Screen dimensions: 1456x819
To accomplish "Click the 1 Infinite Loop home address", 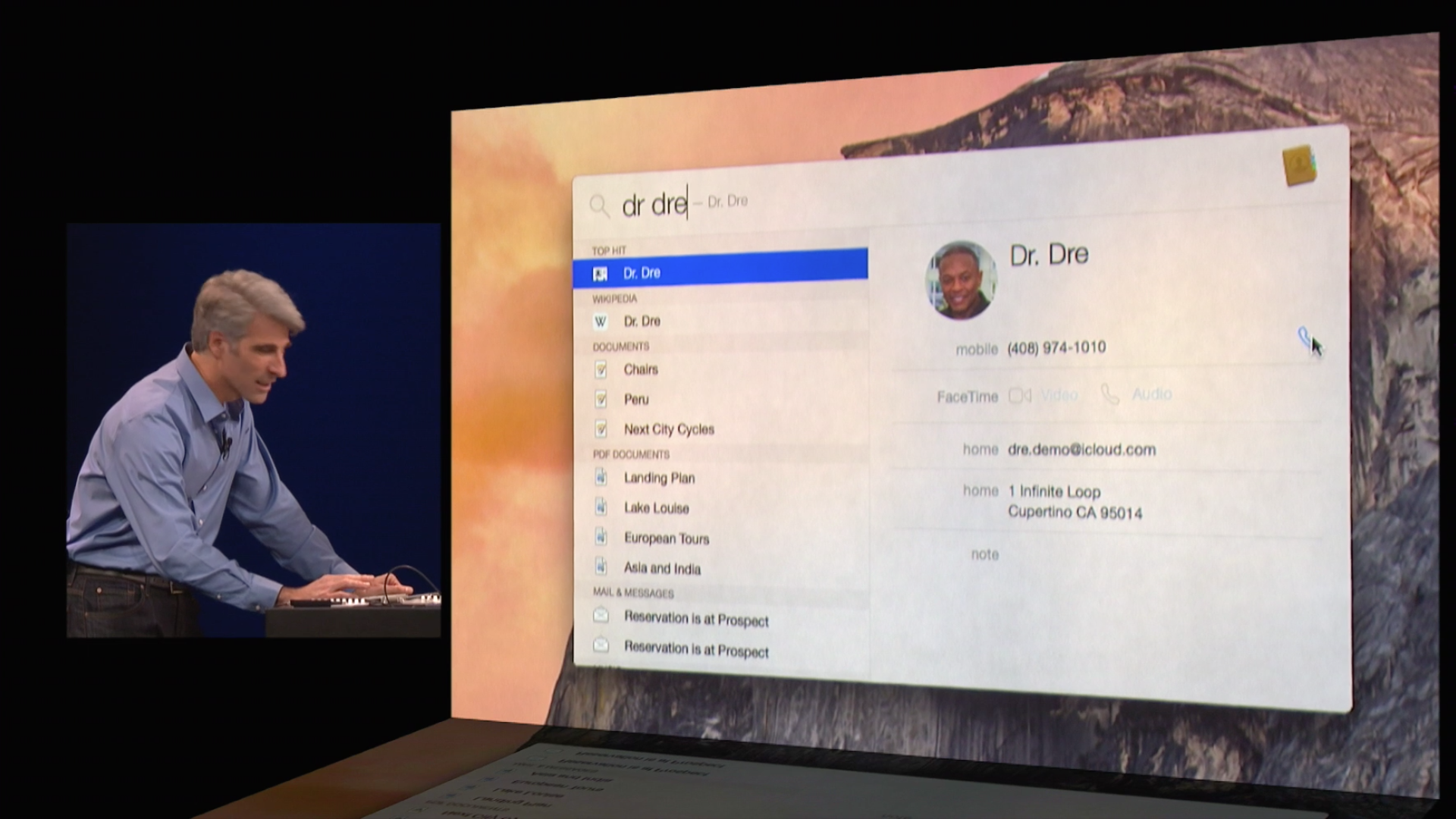I will pos(1075,502).
